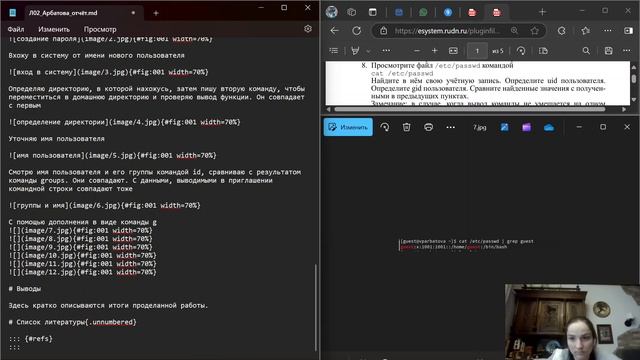The height and width of the screenshot is (360, 640).
Task: Toggle the Edge sidebar panel
Action: (629, 31)
